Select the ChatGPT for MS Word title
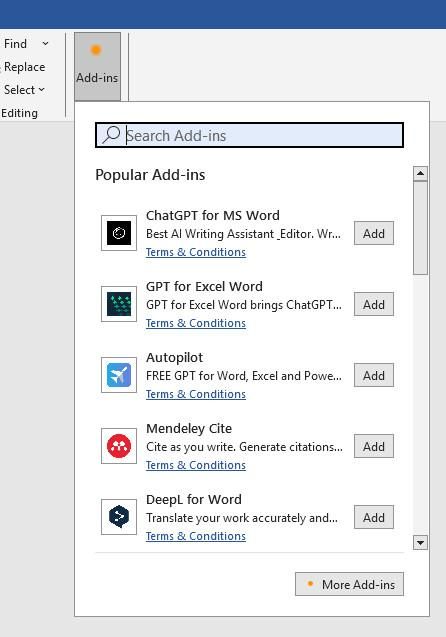The height and width of the screenshot is (637, 446). pos(212,215)
